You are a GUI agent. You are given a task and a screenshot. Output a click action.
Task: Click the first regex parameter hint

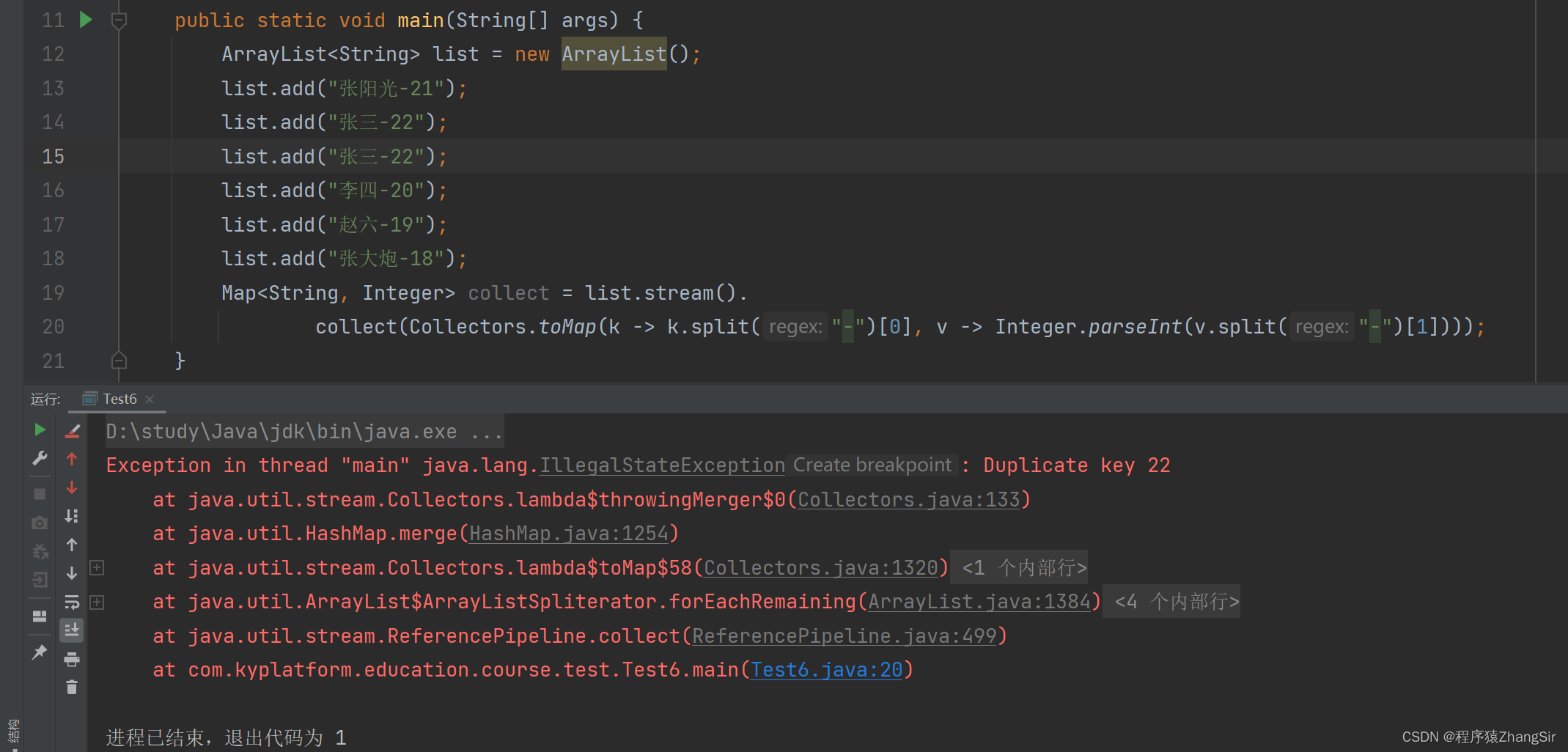tap(795, 326)
